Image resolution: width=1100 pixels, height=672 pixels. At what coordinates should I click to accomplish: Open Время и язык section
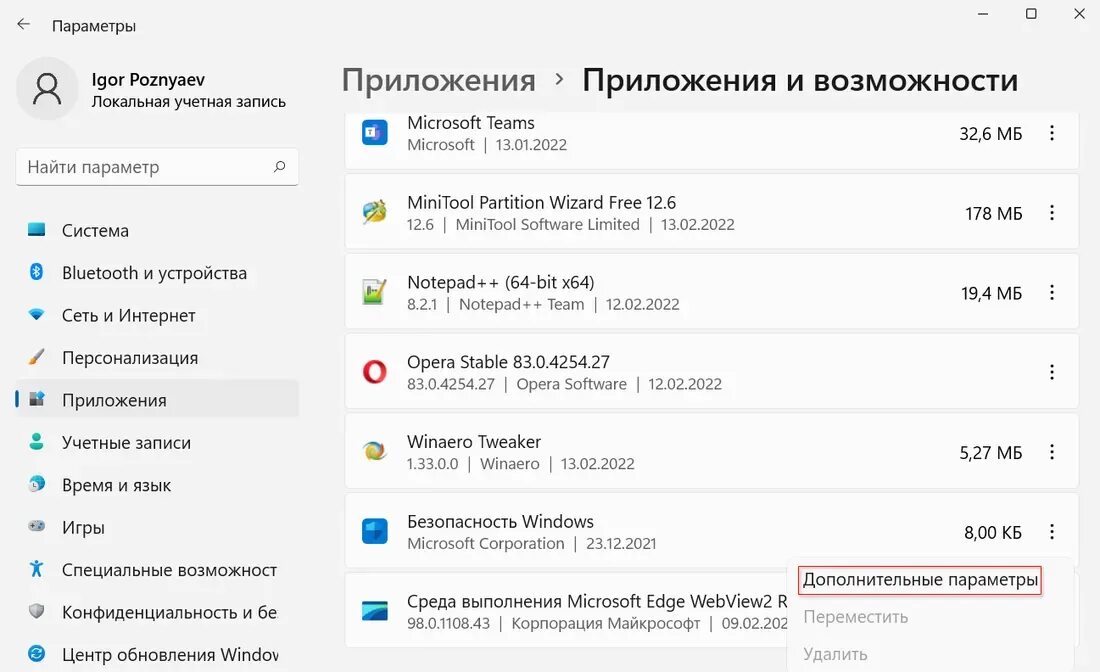pyautogui.click(x=157, y=485)
